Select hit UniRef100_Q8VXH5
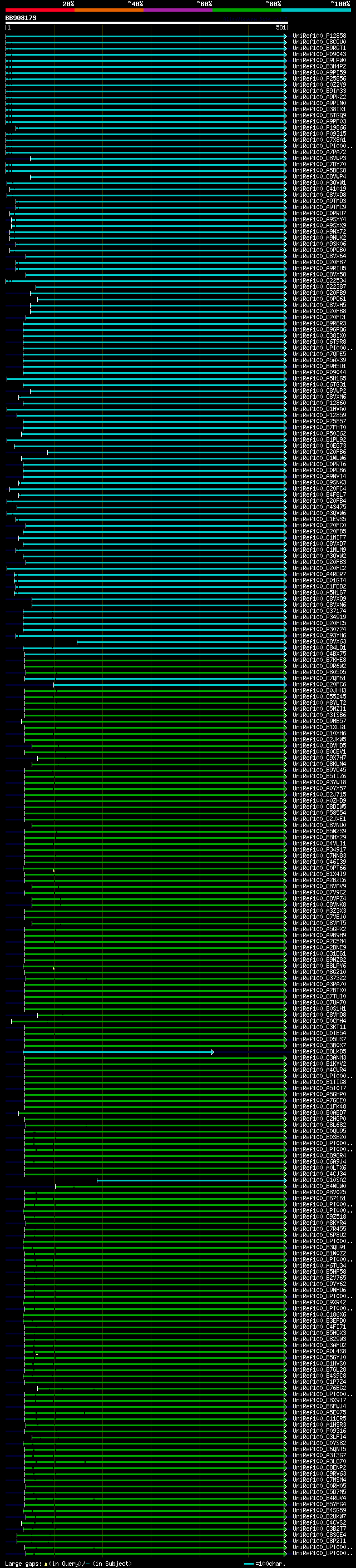This screenshot has width=356, height=1568. [x=319, y=305]
